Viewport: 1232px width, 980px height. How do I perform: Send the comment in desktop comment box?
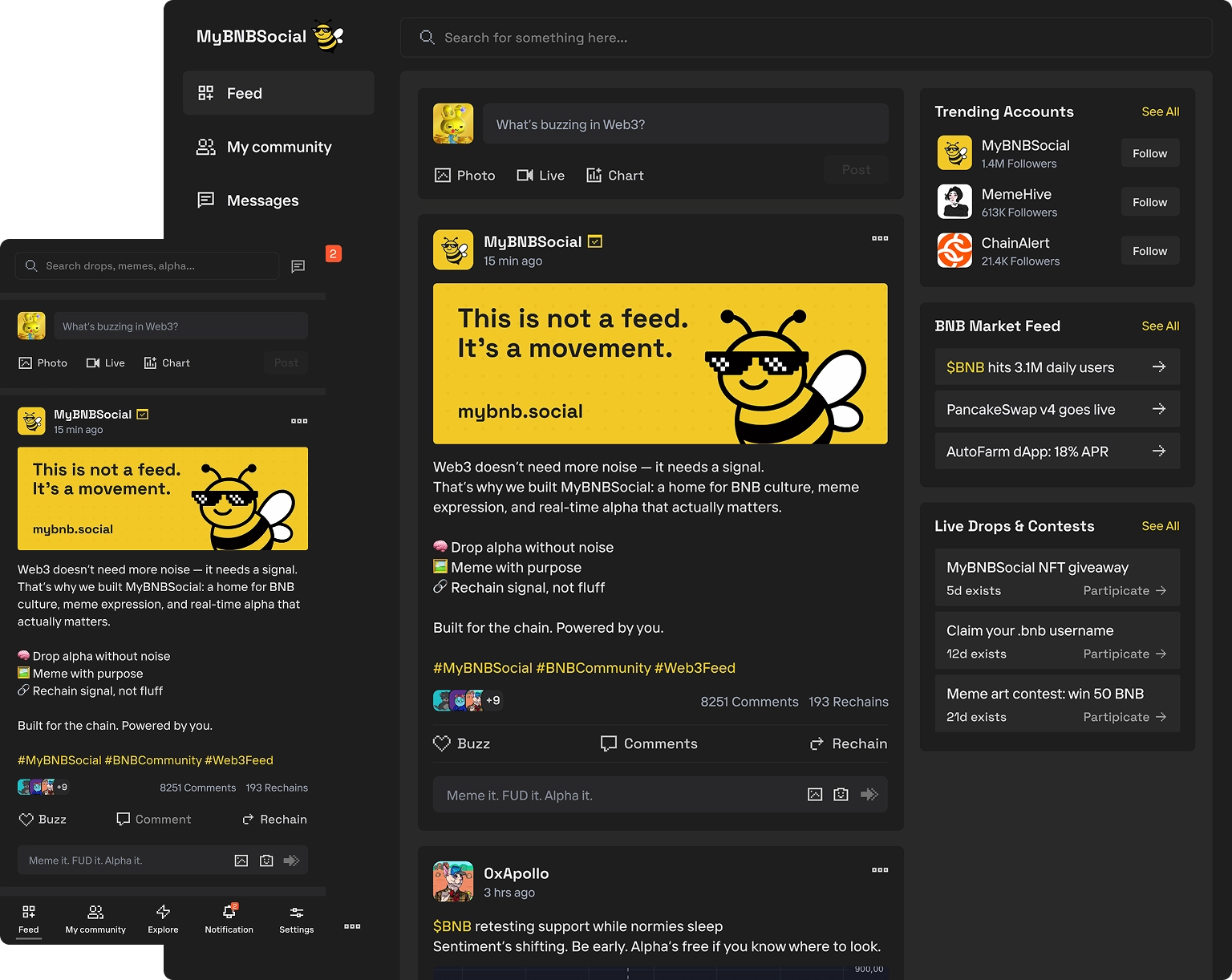pos(869,795)
